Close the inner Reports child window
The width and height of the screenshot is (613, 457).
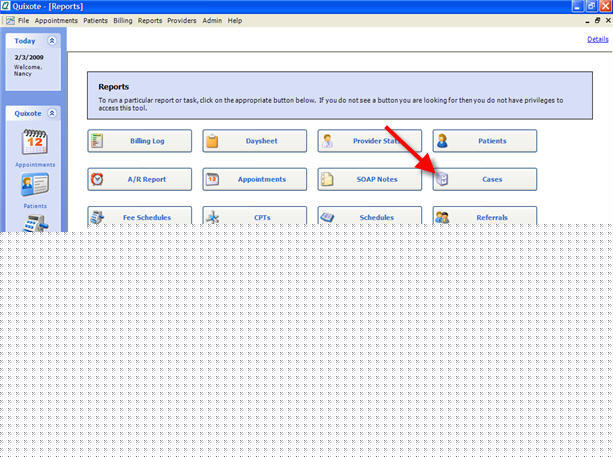(x=608, y=20)
